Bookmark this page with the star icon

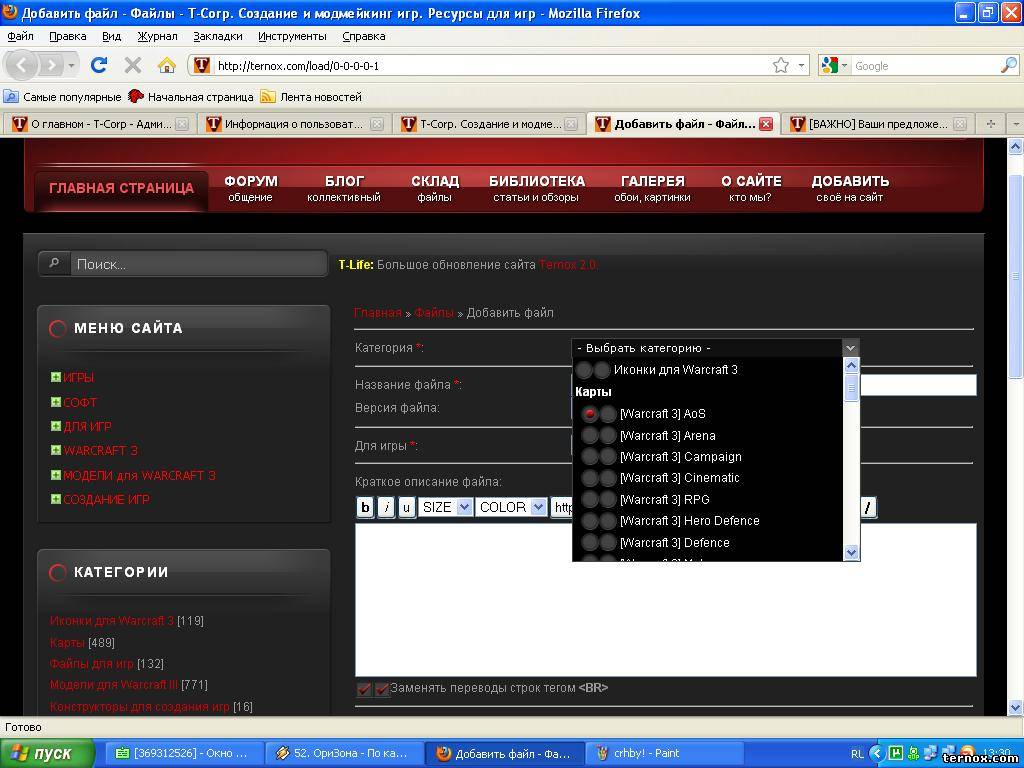780,65
